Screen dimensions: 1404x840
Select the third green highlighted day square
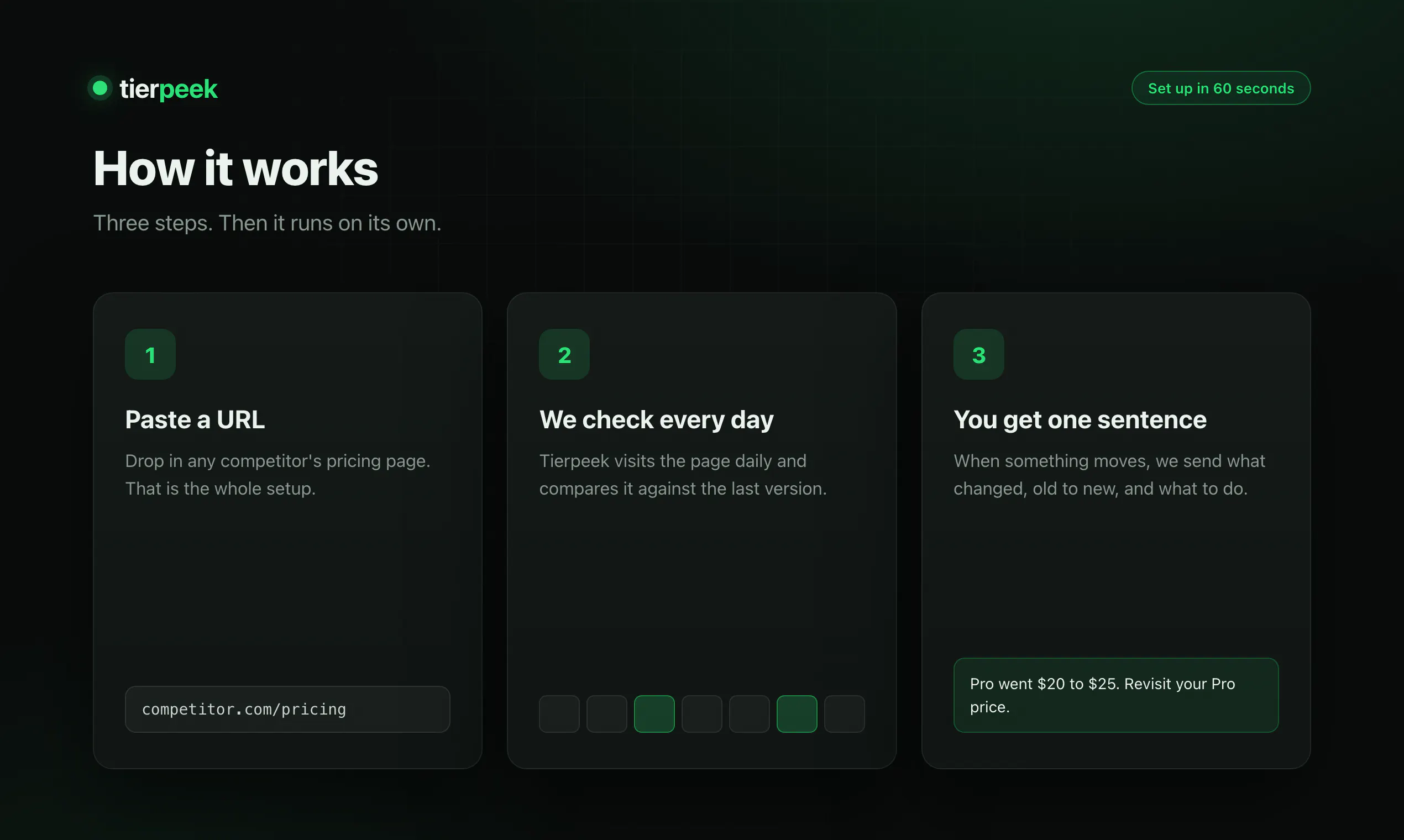coord(654,714)
